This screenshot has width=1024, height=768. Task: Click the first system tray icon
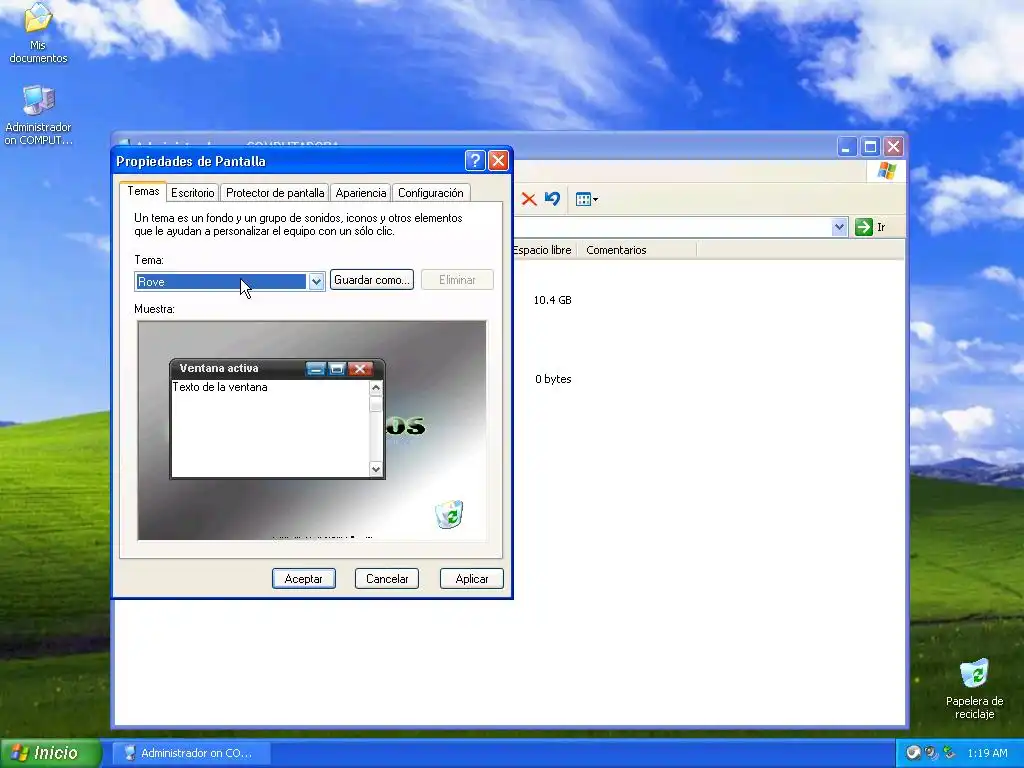pos(912,753)
